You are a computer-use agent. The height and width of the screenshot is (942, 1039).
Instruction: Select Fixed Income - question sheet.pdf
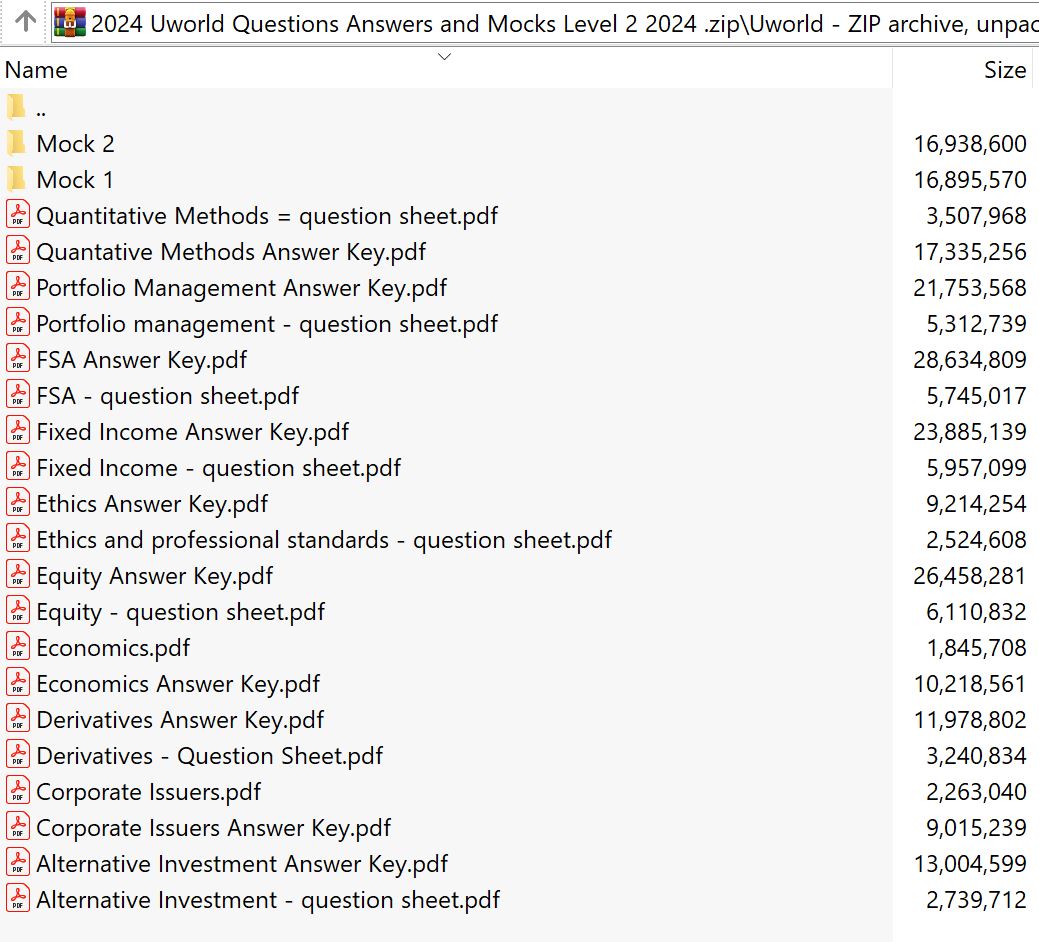(218, 467)
